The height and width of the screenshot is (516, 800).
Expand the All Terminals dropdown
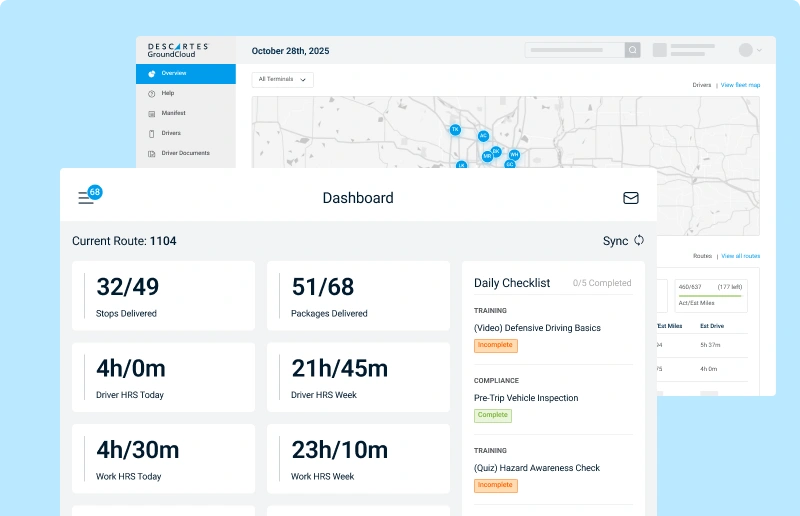(x=284, y=79)
